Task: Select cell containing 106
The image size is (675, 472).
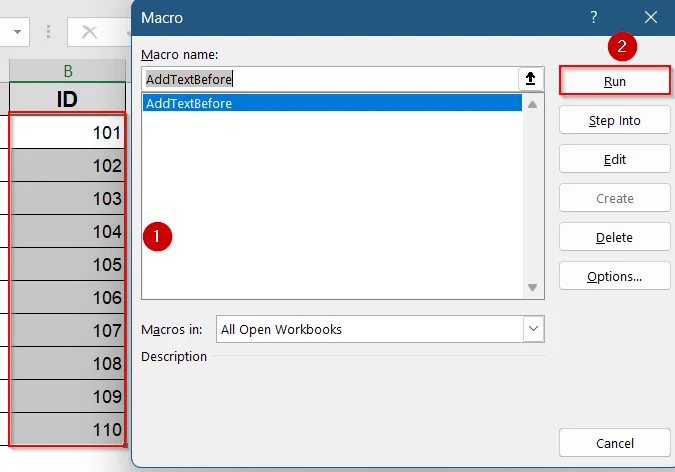Action: (x=68, y=297)
